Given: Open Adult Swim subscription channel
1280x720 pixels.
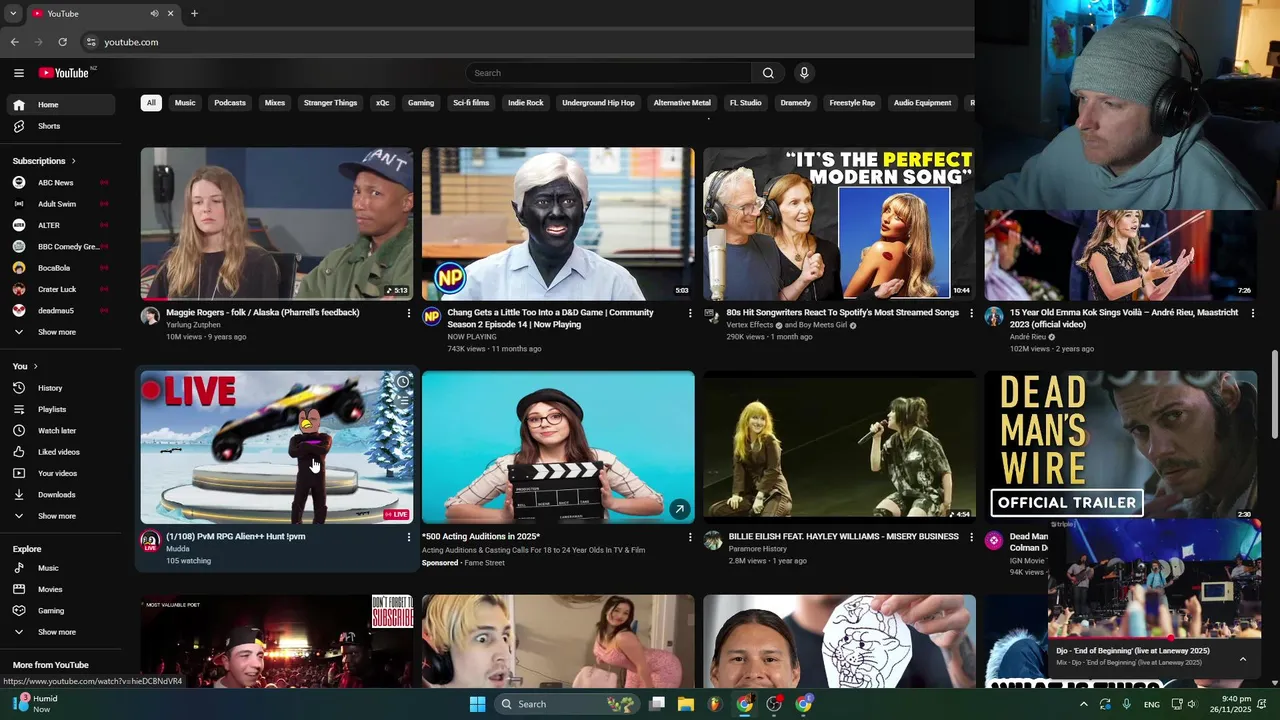Looking at the screenshot, I should (60, 204).
